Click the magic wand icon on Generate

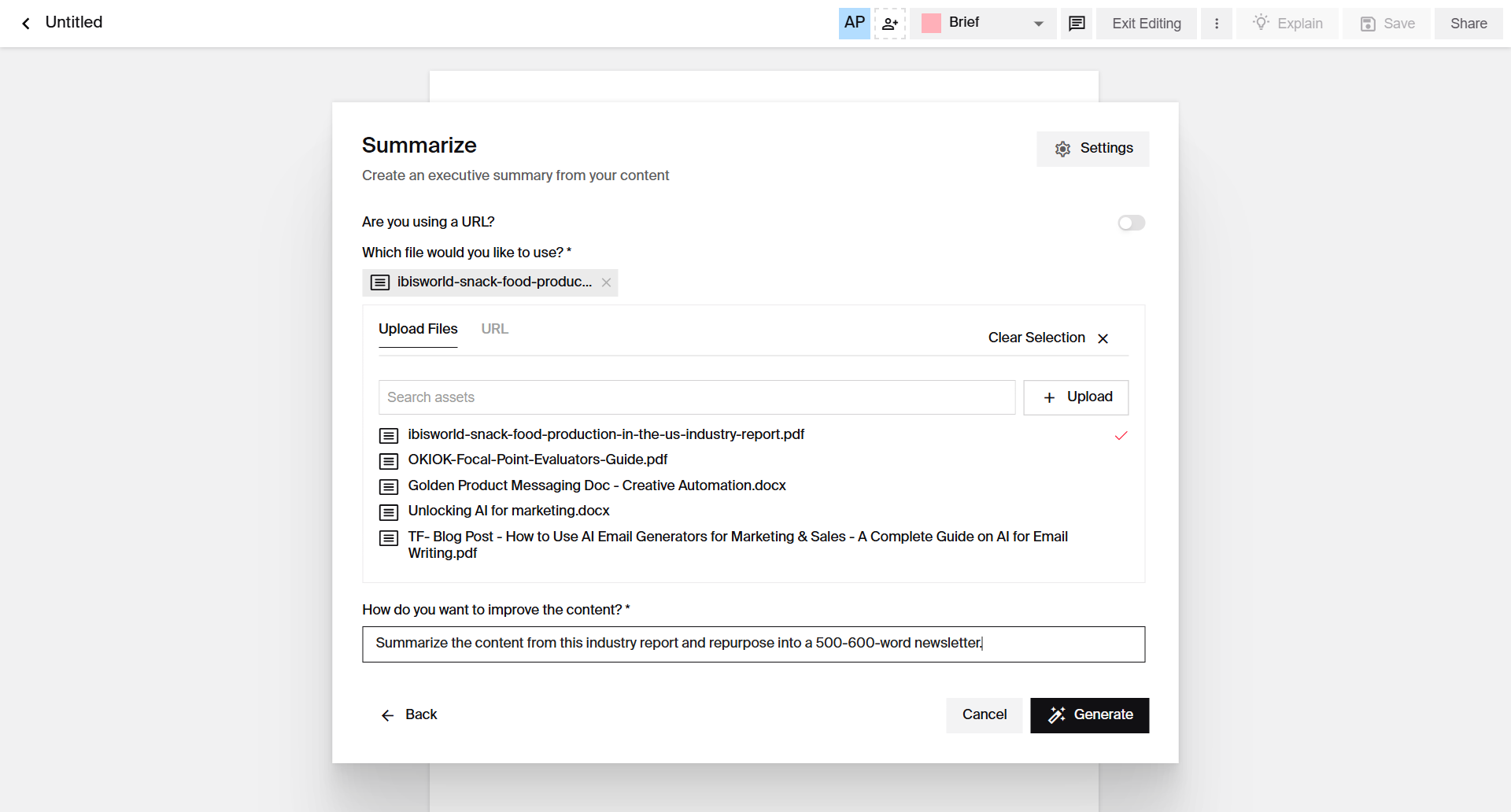point(1056,715)
